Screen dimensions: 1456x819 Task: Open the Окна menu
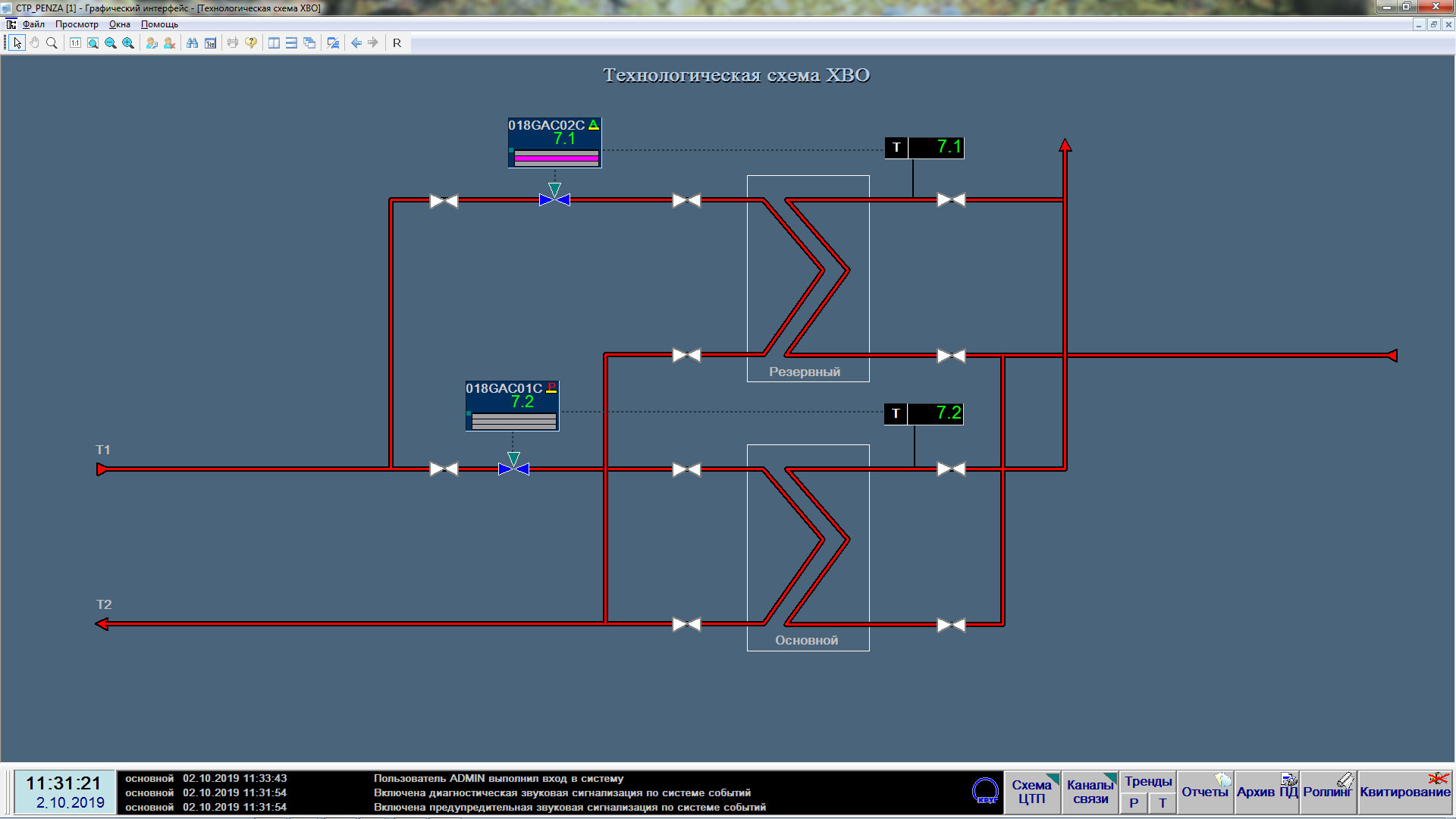(120, 24)
